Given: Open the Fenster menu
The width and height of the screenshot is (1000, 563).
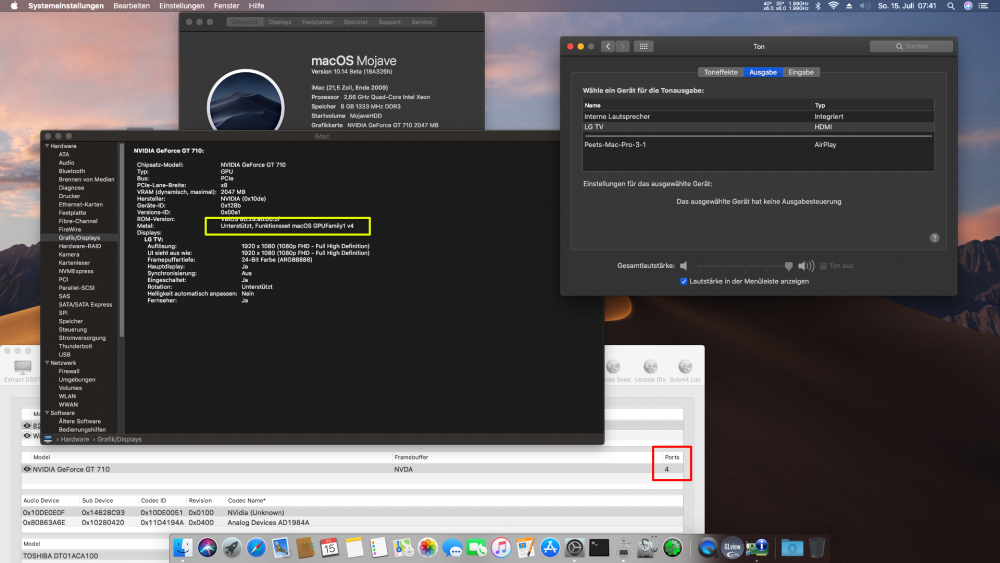Looking at the screenshot, I should [x=226, y=6].
